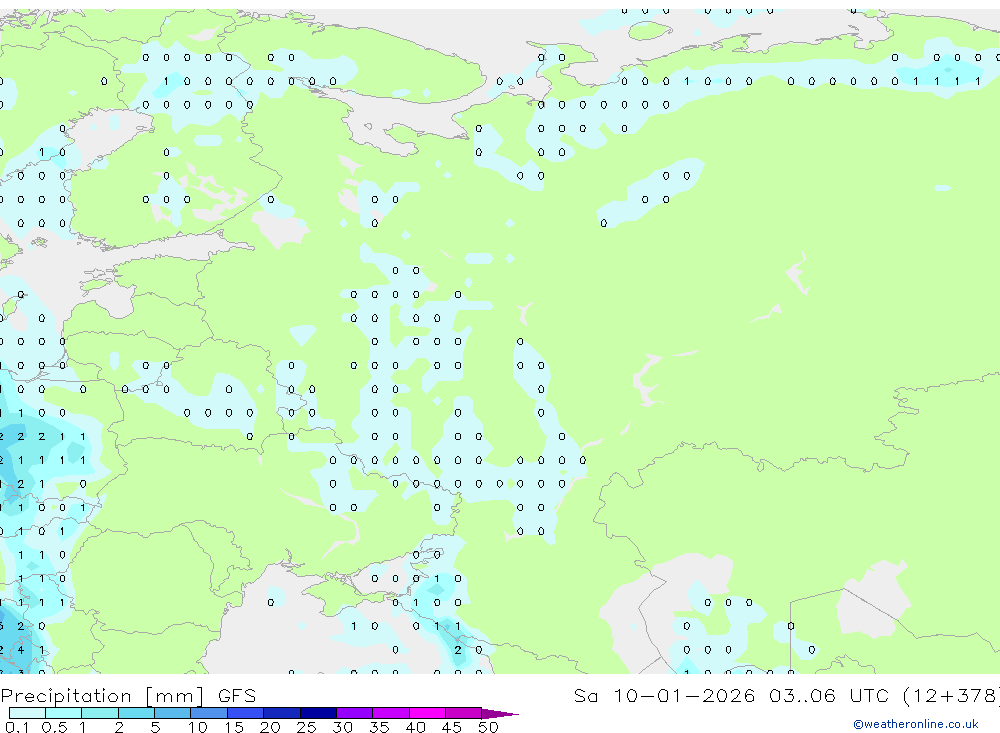Click the '0.5' legend value label
The height and width of the screenshot is (733, 1000).
(x=54, y=727)
